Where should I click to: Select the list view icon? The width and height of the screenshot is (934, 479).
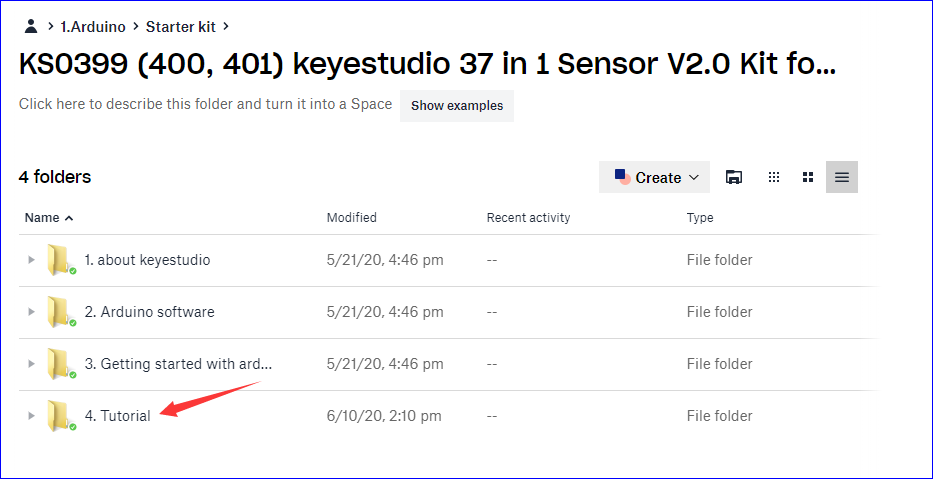pyautogui.click(x=842, y=177)
